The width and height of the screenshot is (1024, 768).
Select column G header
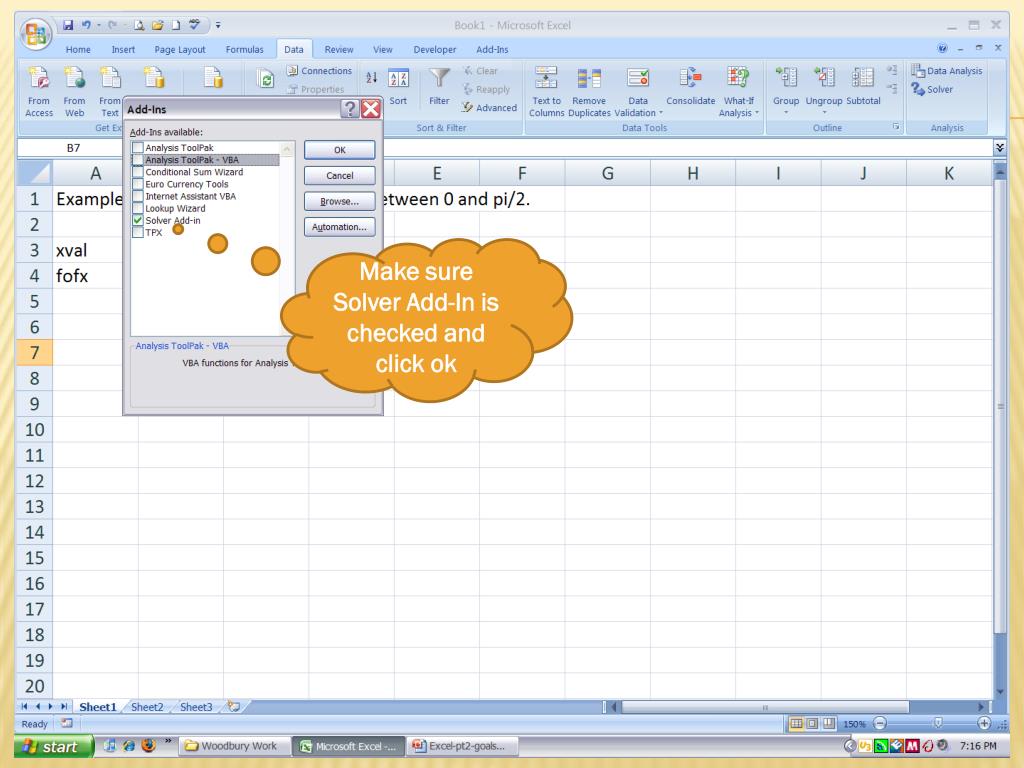607,173
